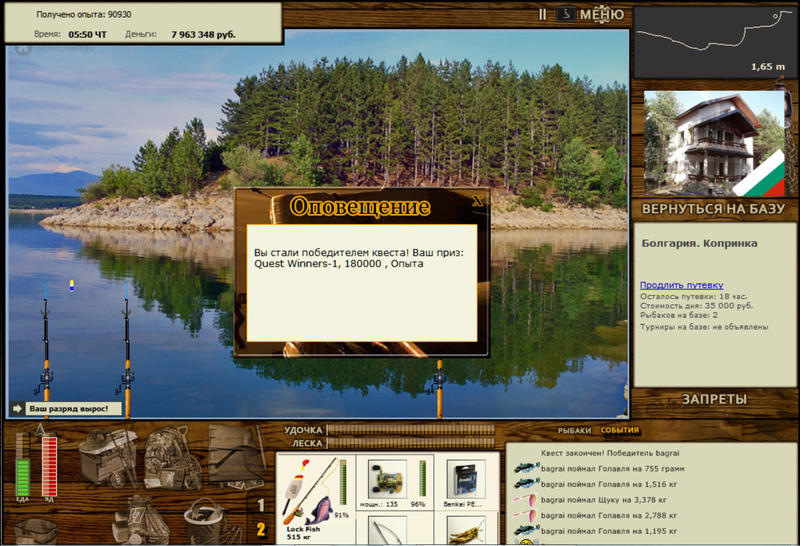Image resolution: width=800 pixels, height=546 pixels.
Task: Click the yellow-blue float in the water
Action: 72,286
